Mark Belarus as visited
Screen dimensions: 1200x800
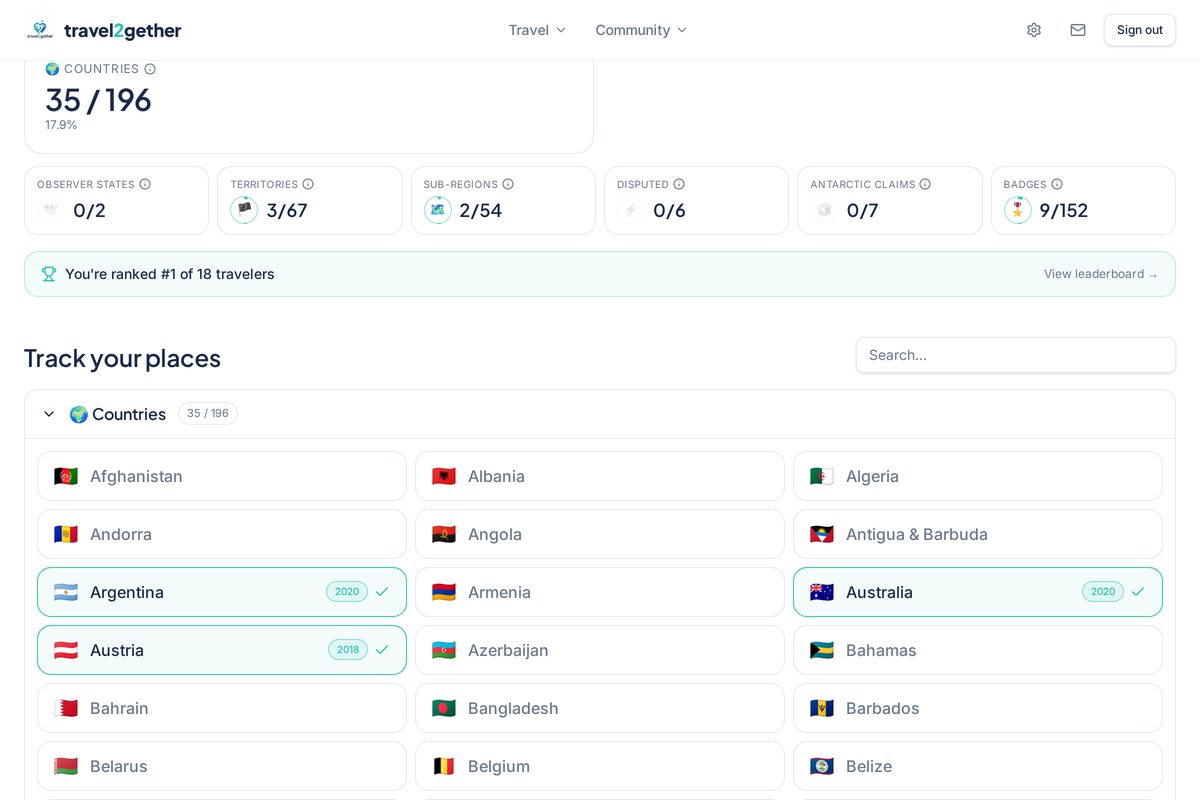(222, 766)
